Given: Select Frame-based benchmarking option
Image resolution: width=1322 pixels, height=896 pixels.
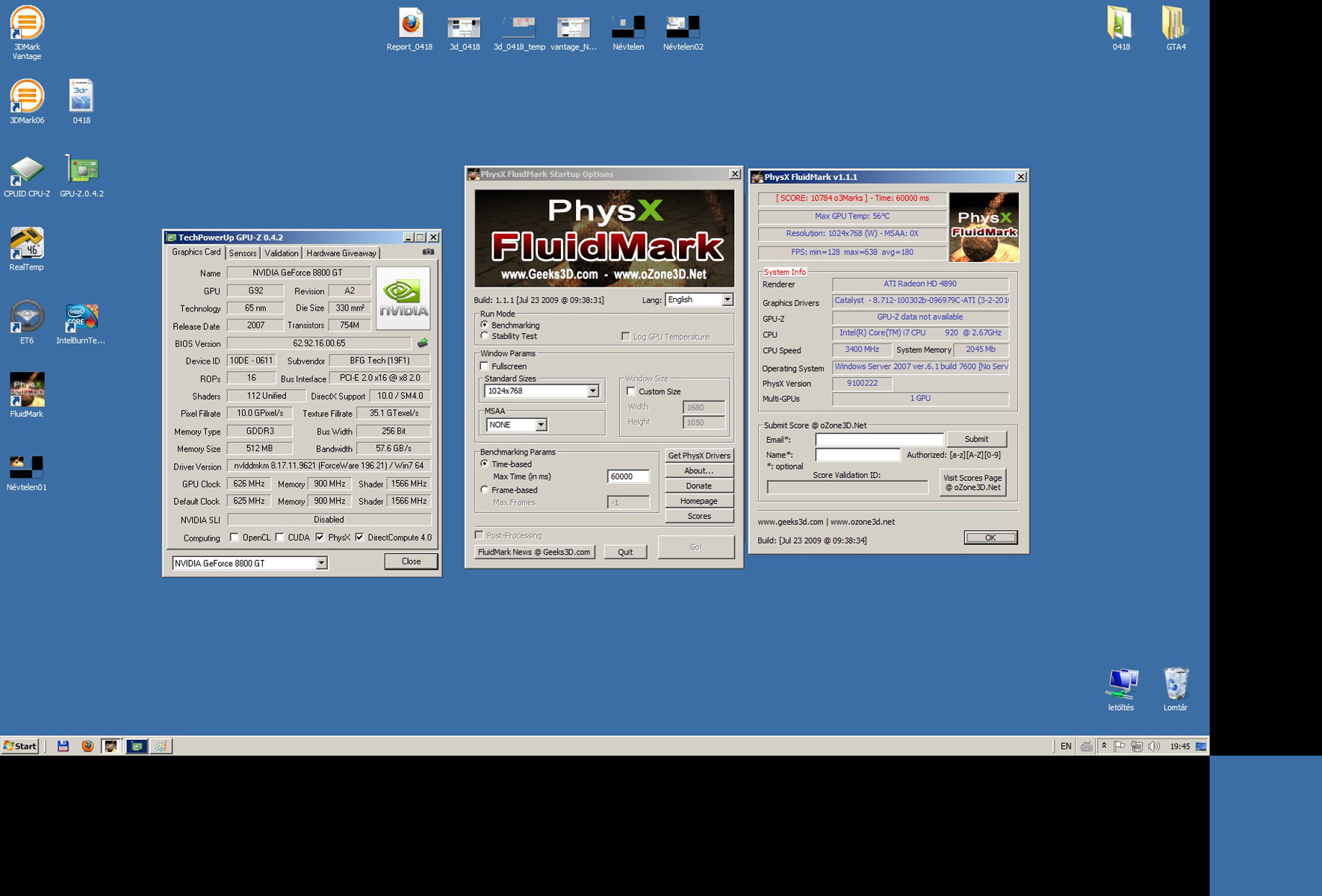Looking at the screenshot, I should pos(485,490).
